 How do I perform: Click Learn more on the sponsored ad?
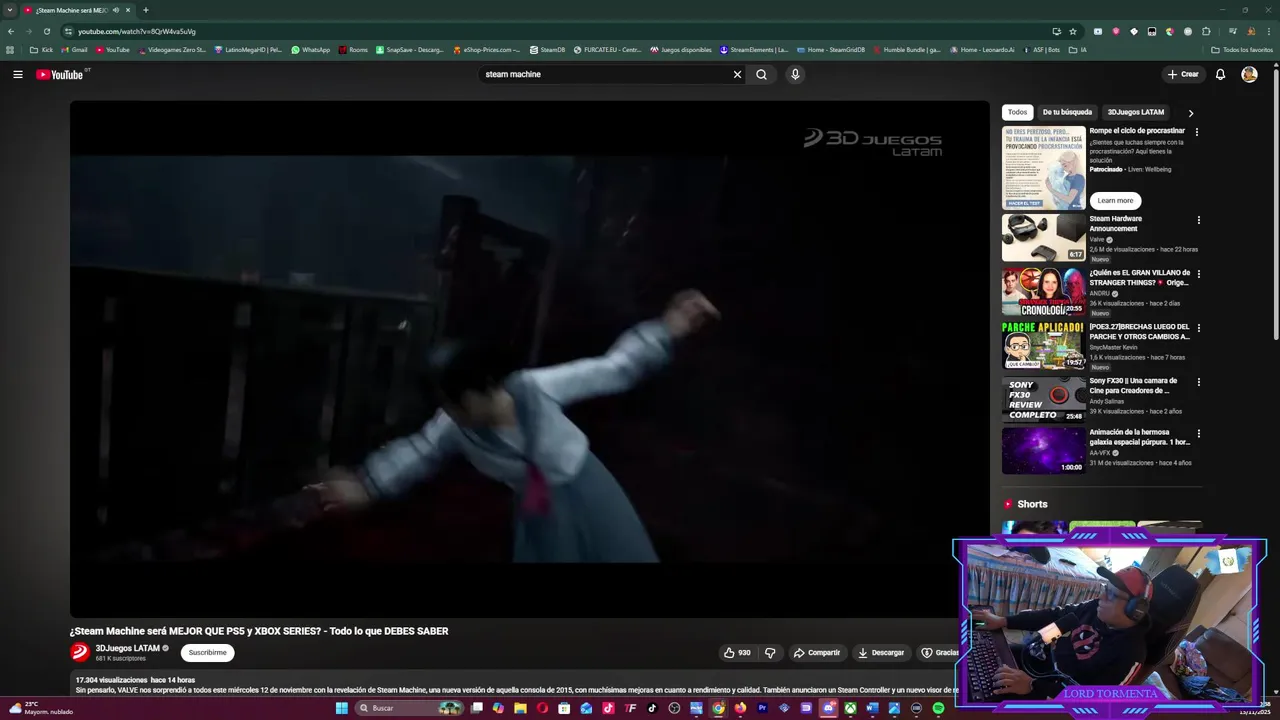pyautogui.click(x=1115, y=200)
